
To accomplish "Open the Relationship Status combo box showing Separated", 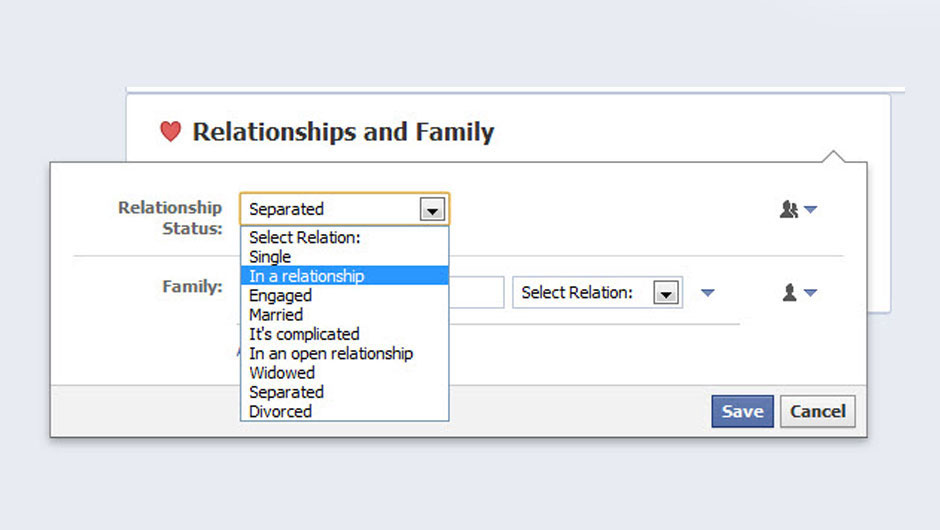I will click(344, 209).
